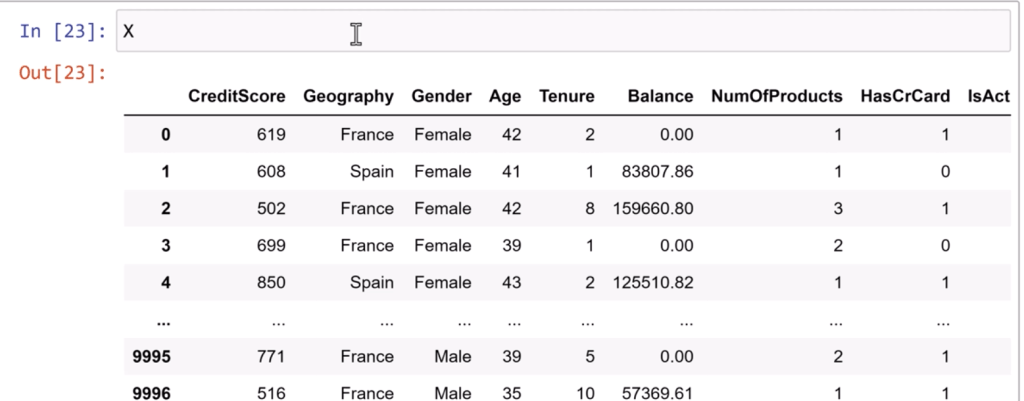The image size is (1024, 401).
Task: Click the Out[23] output prompt label
Action: [x=62, y=73]
